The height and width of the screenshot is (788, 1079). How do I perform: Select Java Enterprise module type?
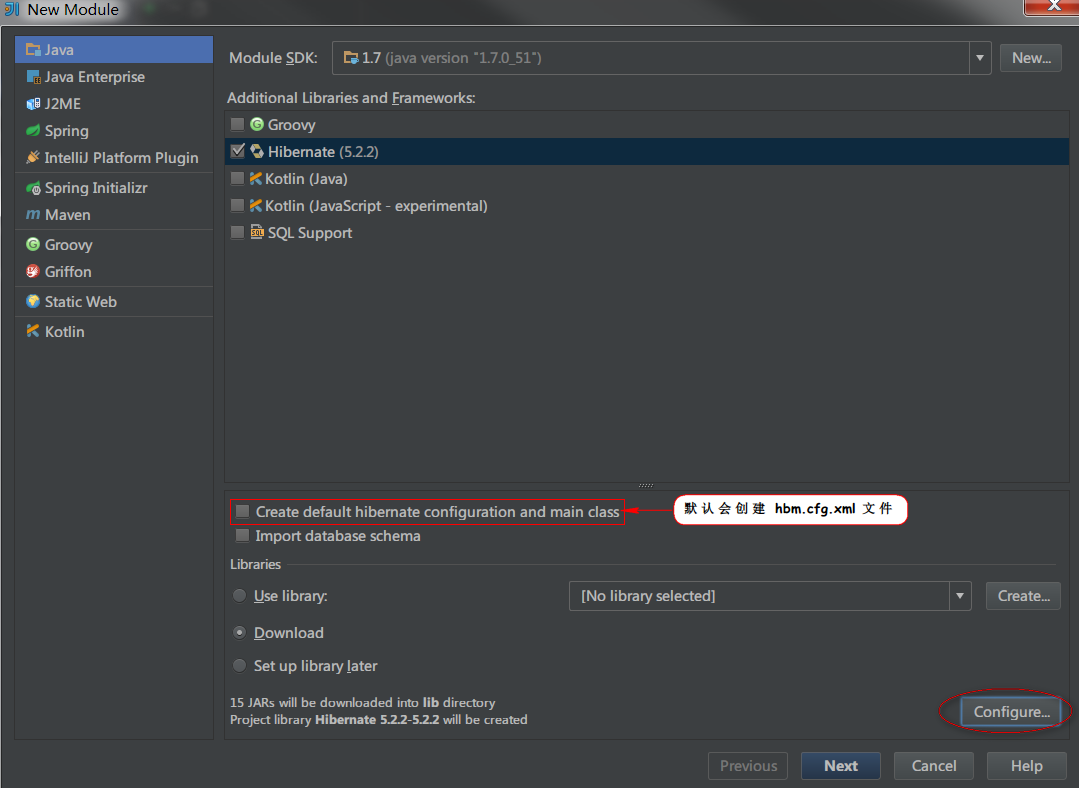tap(114, 76)
